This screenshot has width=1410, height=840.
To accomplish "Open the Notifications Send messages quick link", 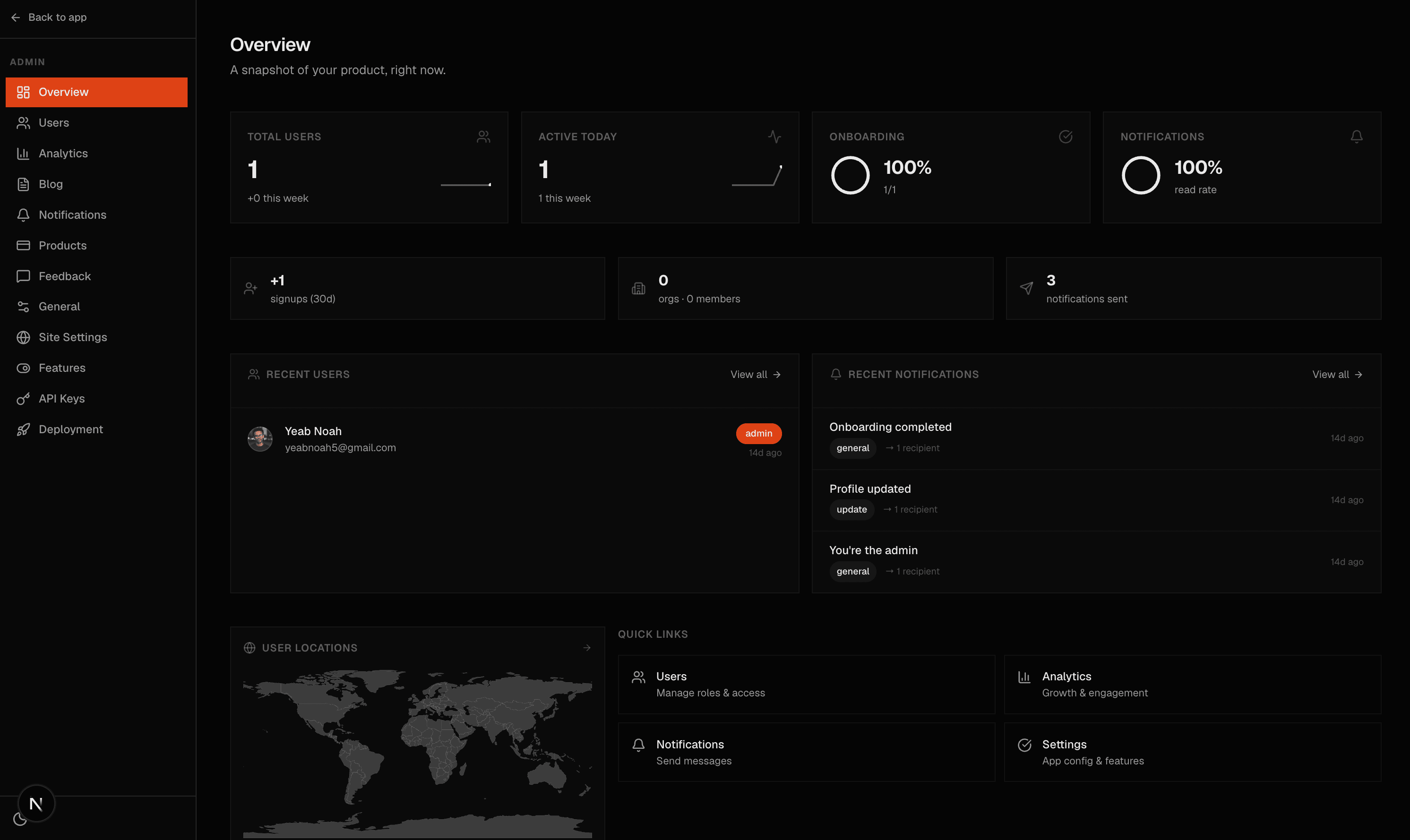I will tap(807, 752).
